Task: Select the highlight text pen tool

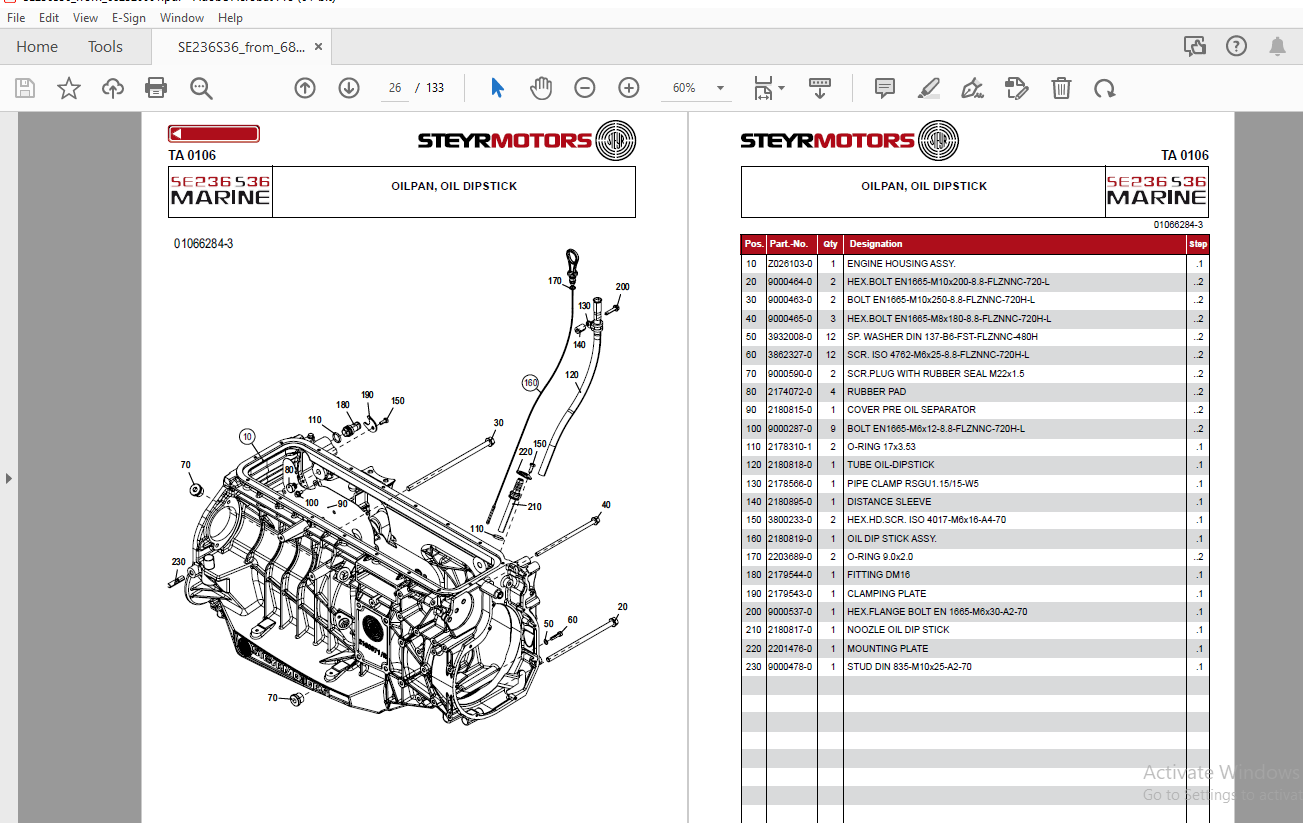Action: pyautogui.click(x=929, y=88)
